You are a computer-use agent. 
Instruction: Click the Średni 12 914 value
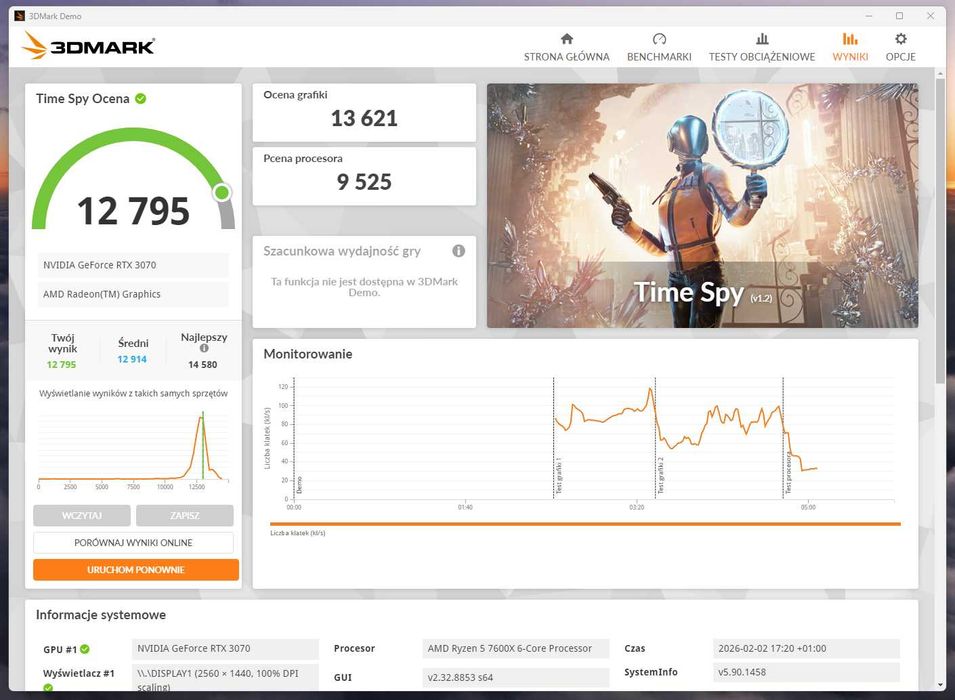coord(132,359)
